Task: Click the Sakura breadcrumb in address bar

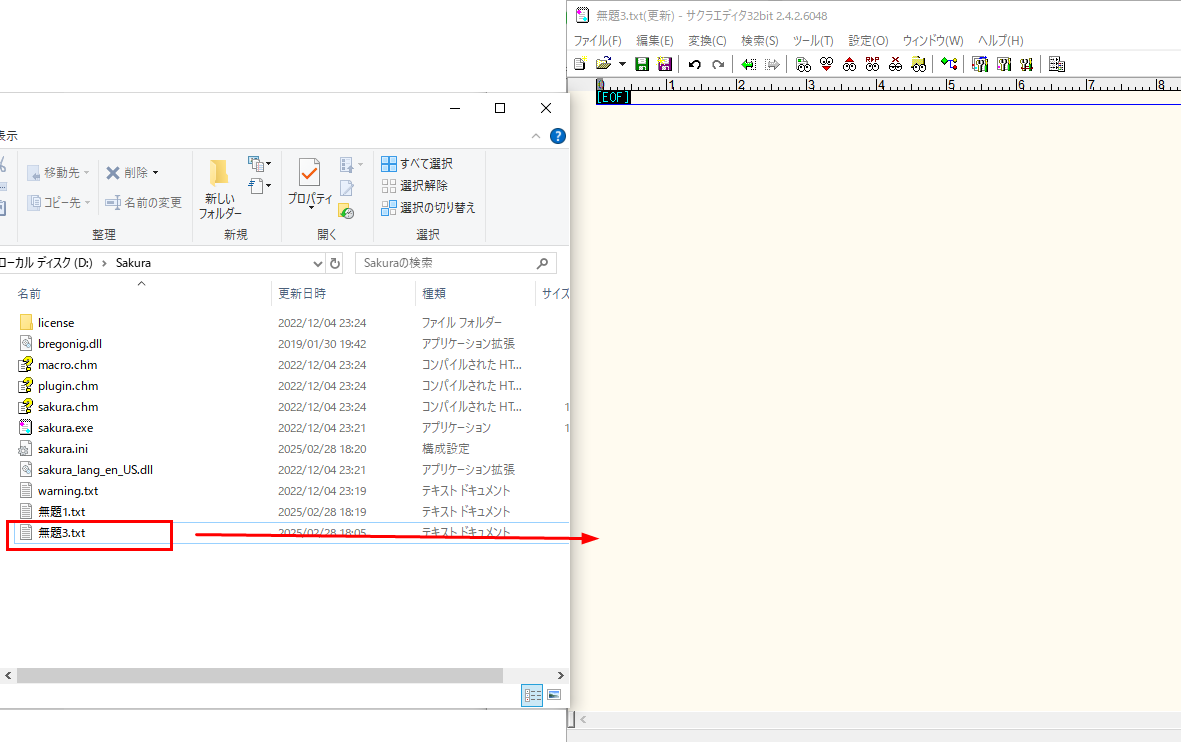Action: 133,263
